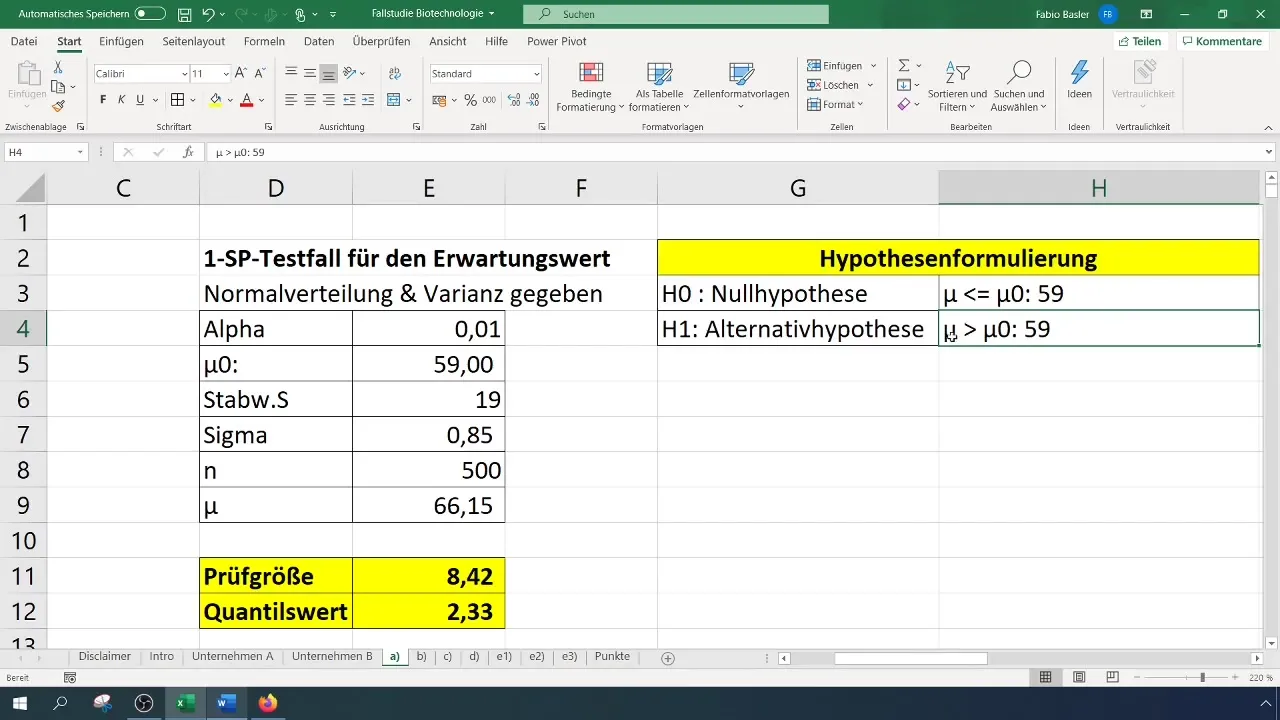Screen dimensions: 1280x720
Task: Center text horizontally in cell
Action: coord(310,100)
